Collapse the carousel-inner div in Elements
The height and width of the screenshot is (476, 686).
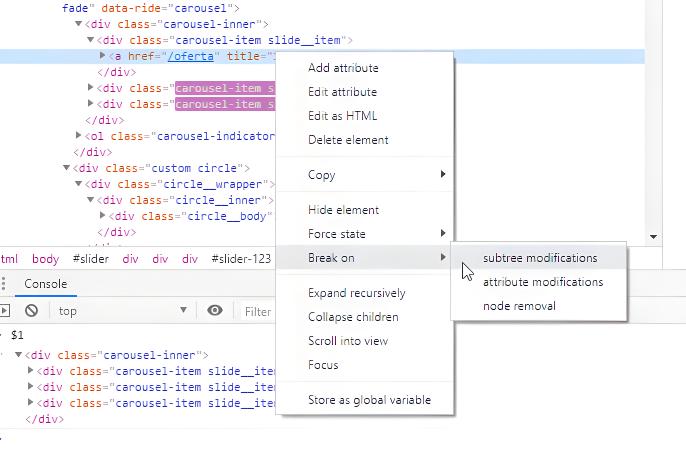79,23
